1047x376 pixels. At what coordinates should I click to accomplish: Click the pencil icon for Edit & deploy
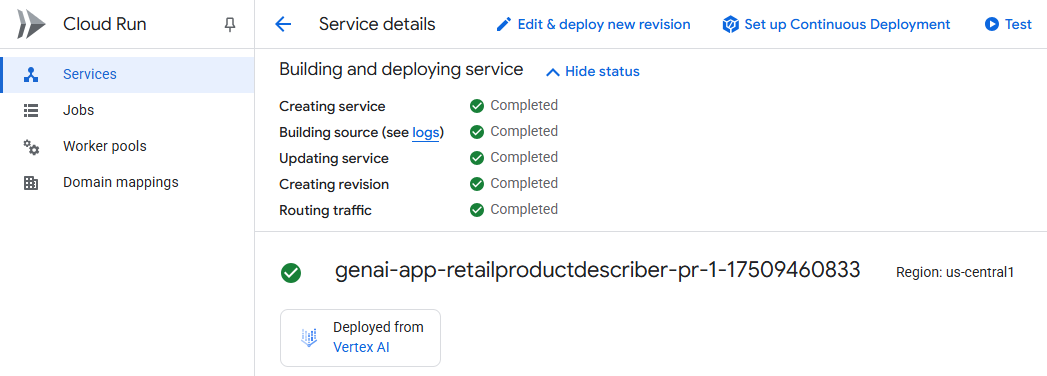(x=503, y=25)
